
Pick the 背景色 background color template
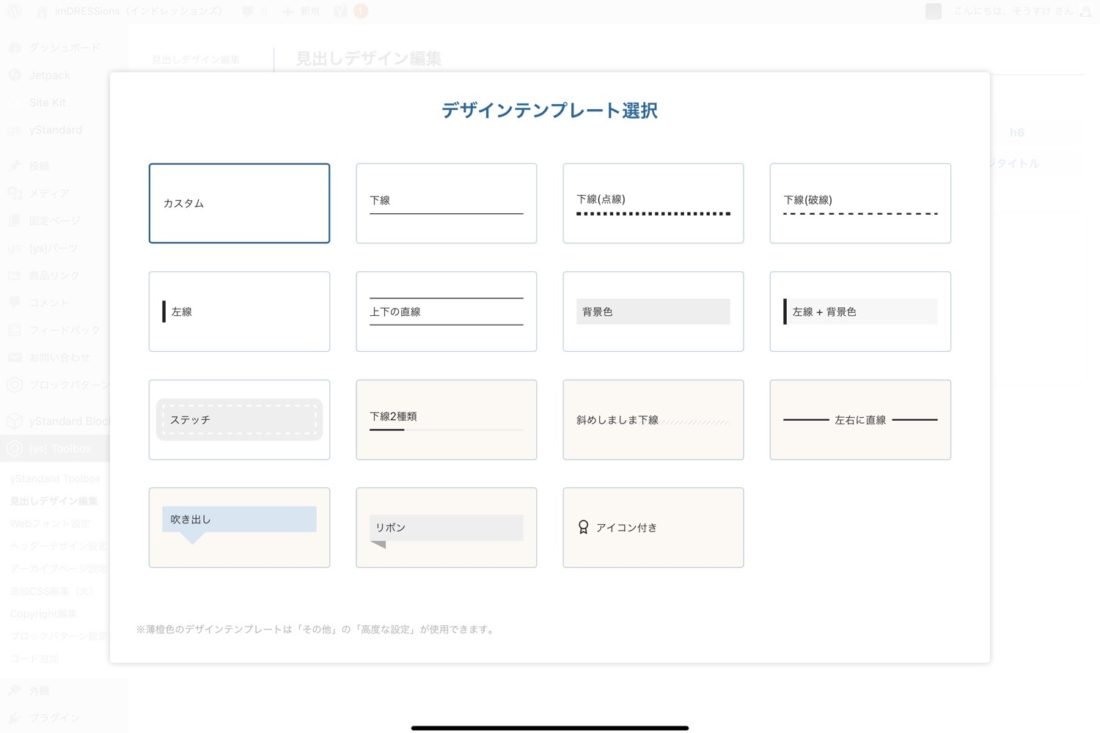tap(653, 311)
